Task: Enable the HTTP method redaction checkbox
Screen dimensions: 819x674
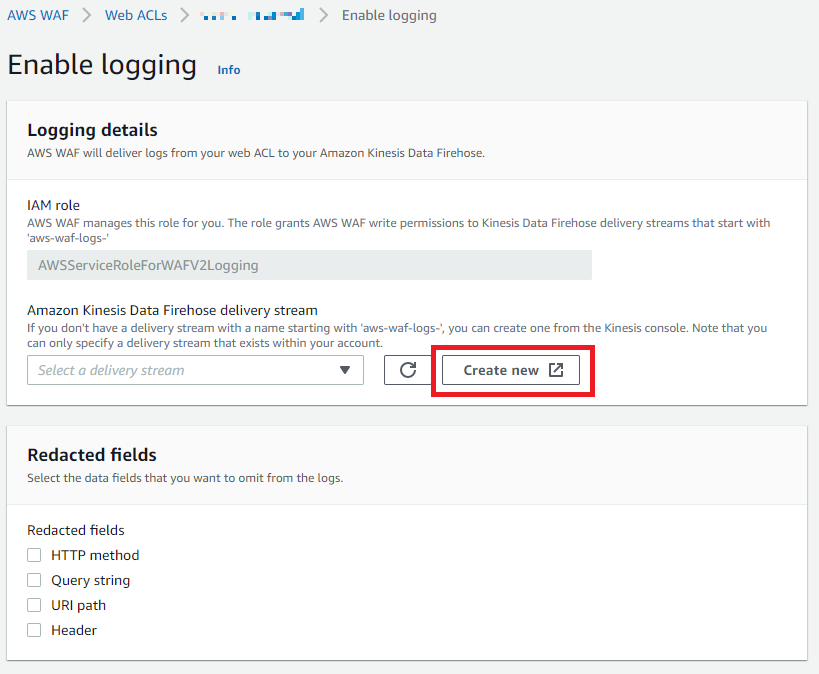Action: [x=34, y=555]
